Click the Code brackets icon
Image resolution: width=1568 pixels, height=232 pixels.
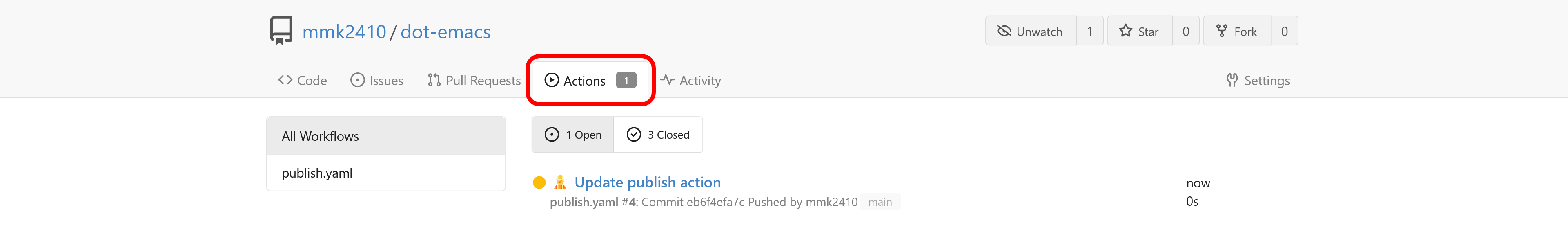coord(285,80)
